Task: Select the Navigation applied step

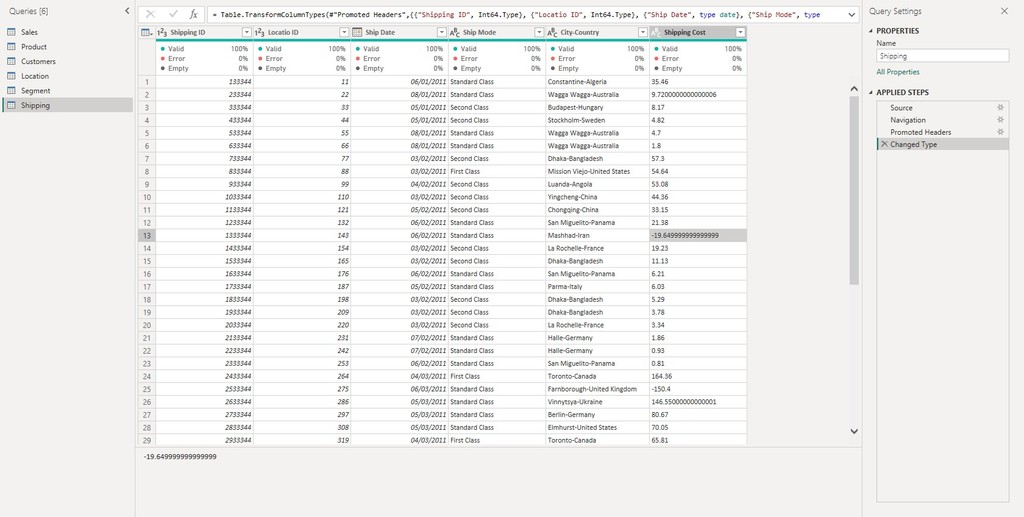Action: 942,120
